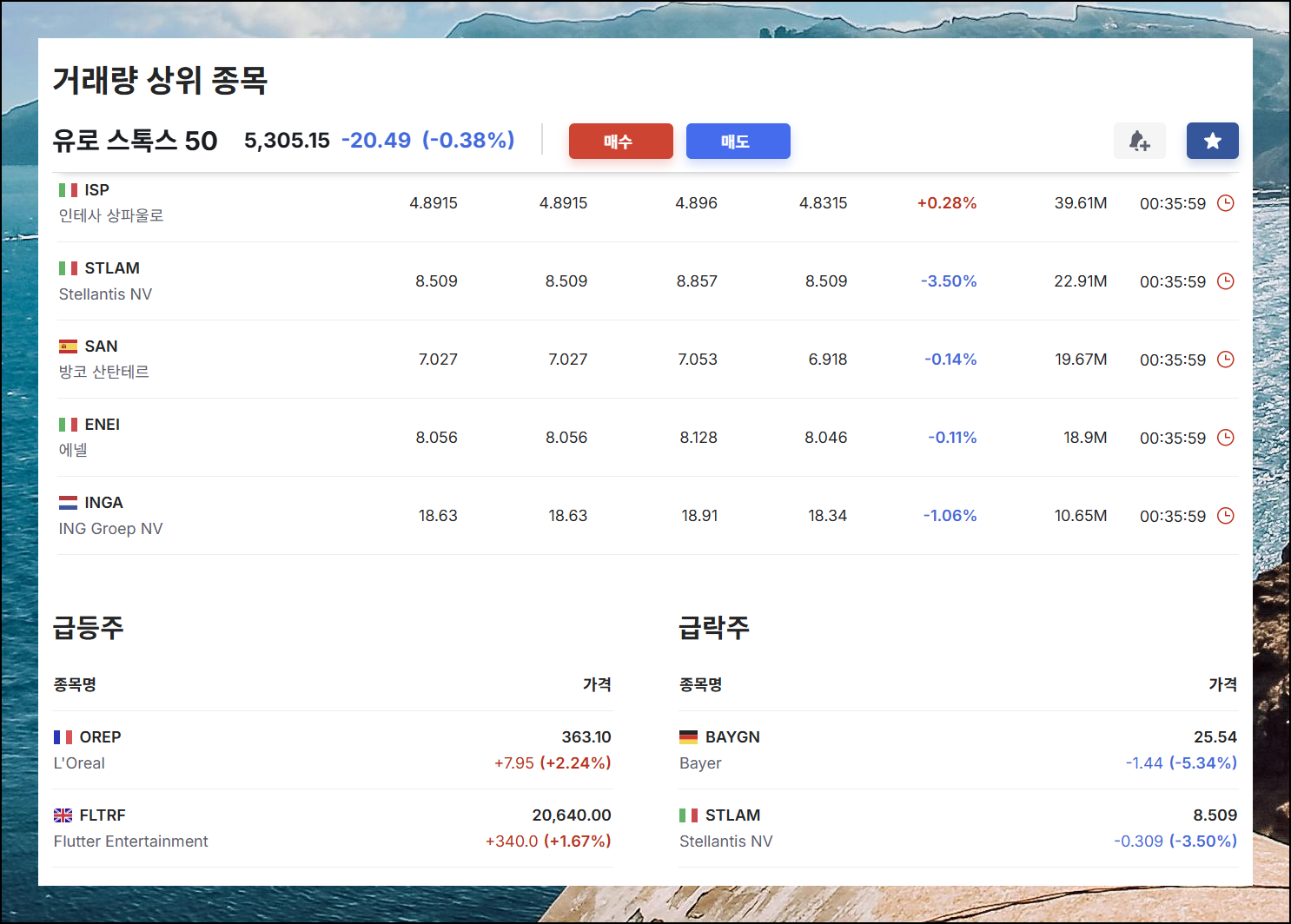
Task: Click the Italy flag next to ISP
Action: click(x=68, y=190)
